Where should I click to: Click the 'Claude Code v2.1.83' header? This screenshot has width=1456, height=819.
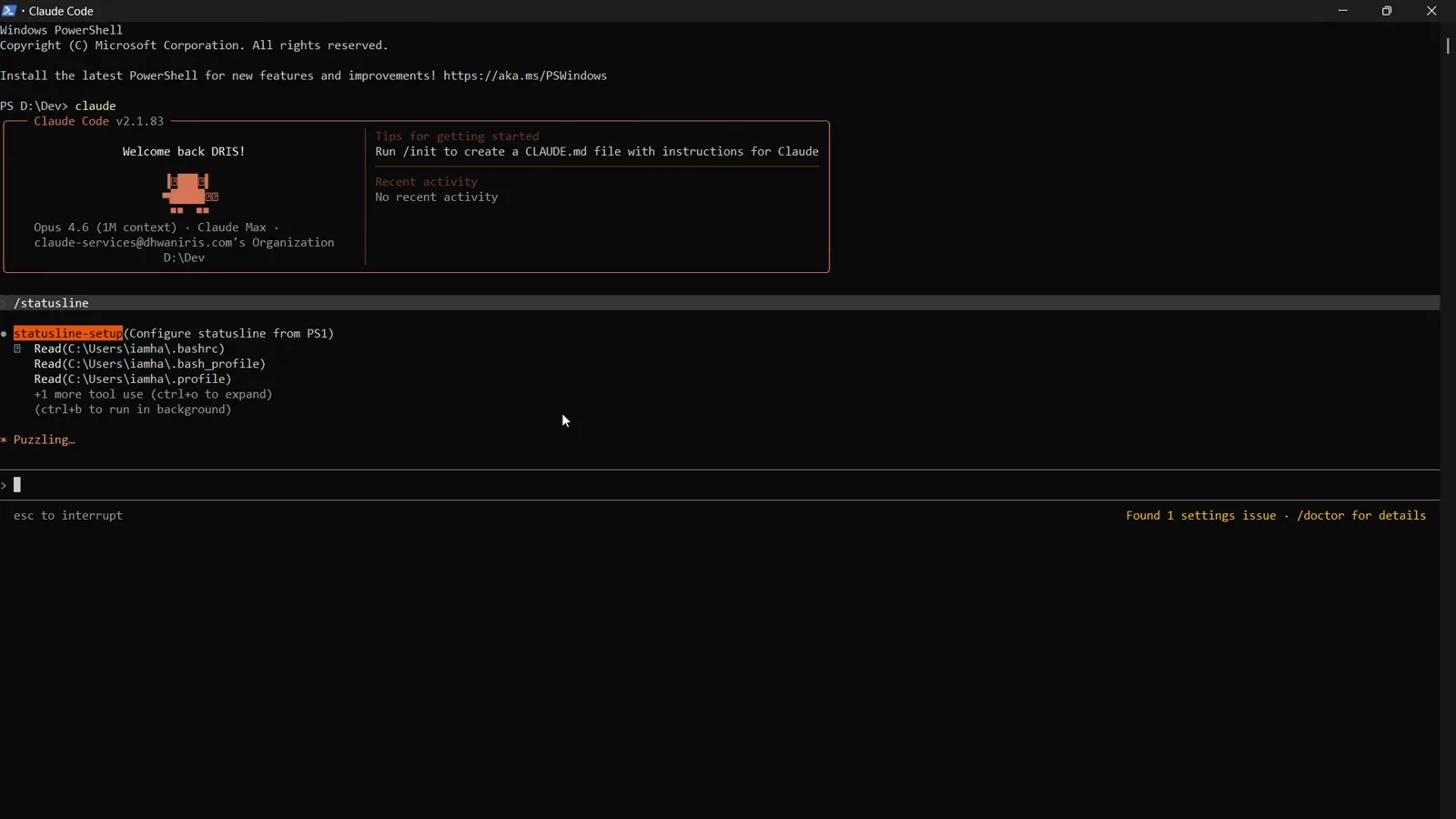99,121
